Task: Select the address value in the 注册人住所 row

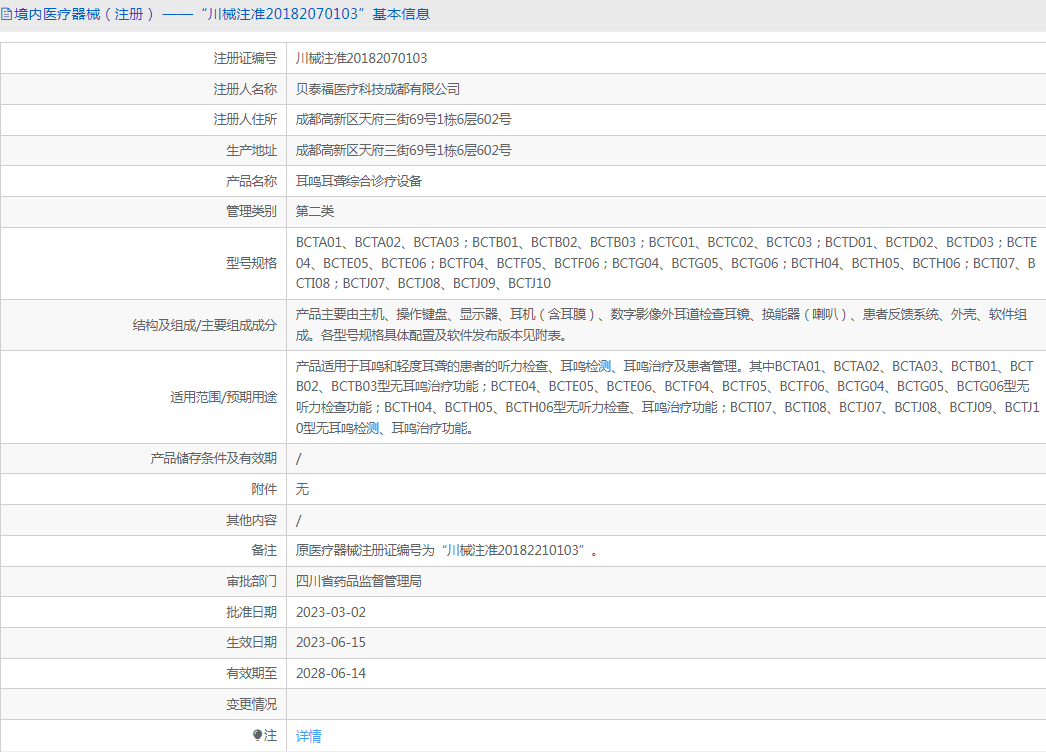Action: (404, 119)
